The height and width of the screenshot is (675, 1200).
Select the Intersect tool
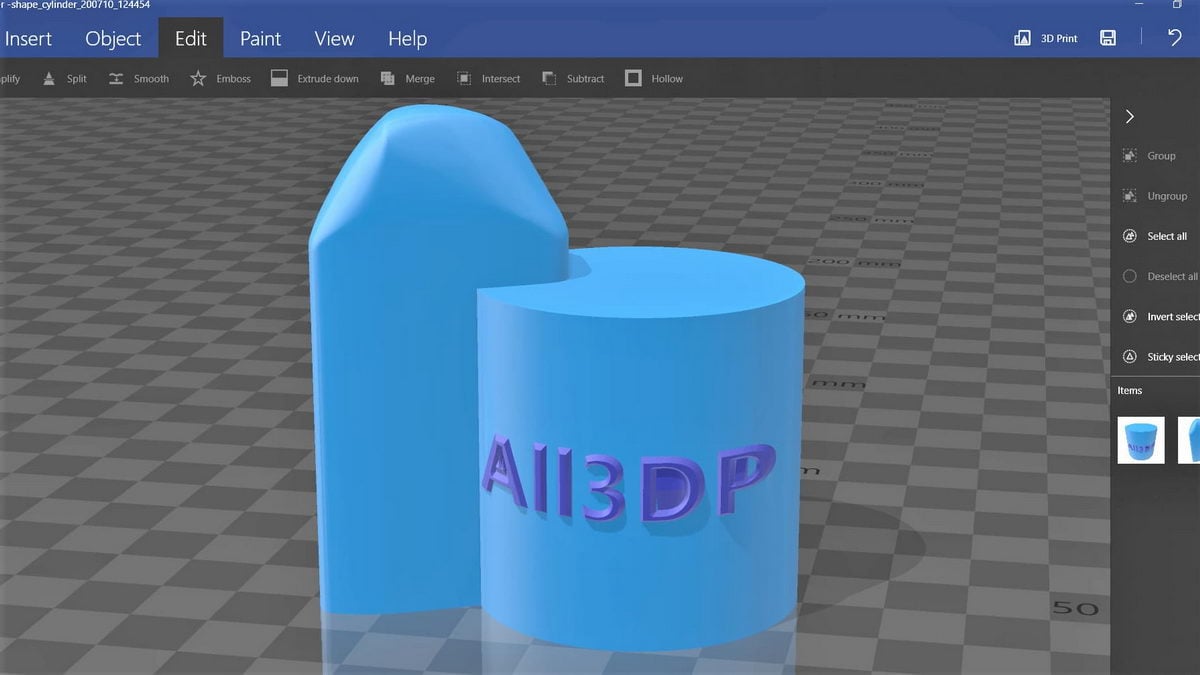point(488,78)
